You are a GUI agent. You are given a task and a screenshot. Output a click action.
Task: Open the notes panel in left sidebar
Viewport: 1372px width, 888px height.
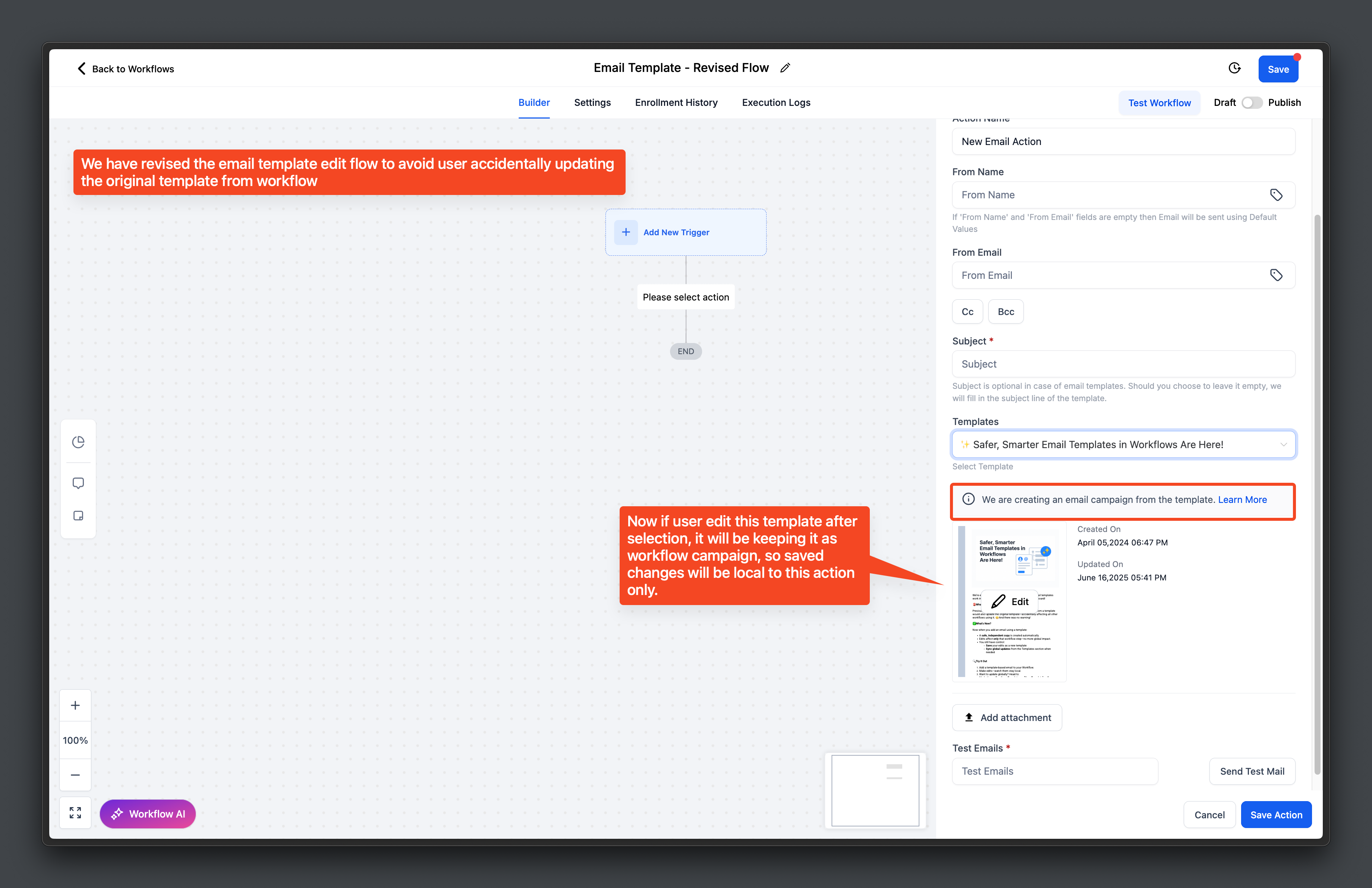78,515
